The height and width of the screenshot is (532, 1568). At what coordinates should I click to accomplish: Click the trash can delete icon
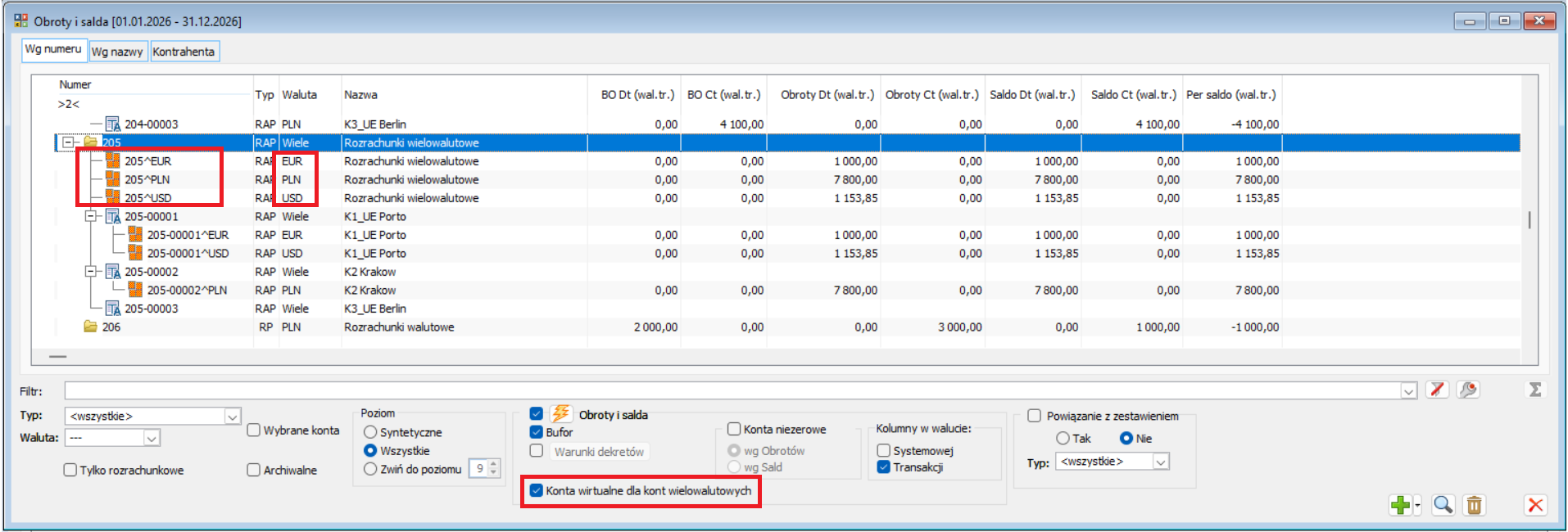(x=1474, y=505)
